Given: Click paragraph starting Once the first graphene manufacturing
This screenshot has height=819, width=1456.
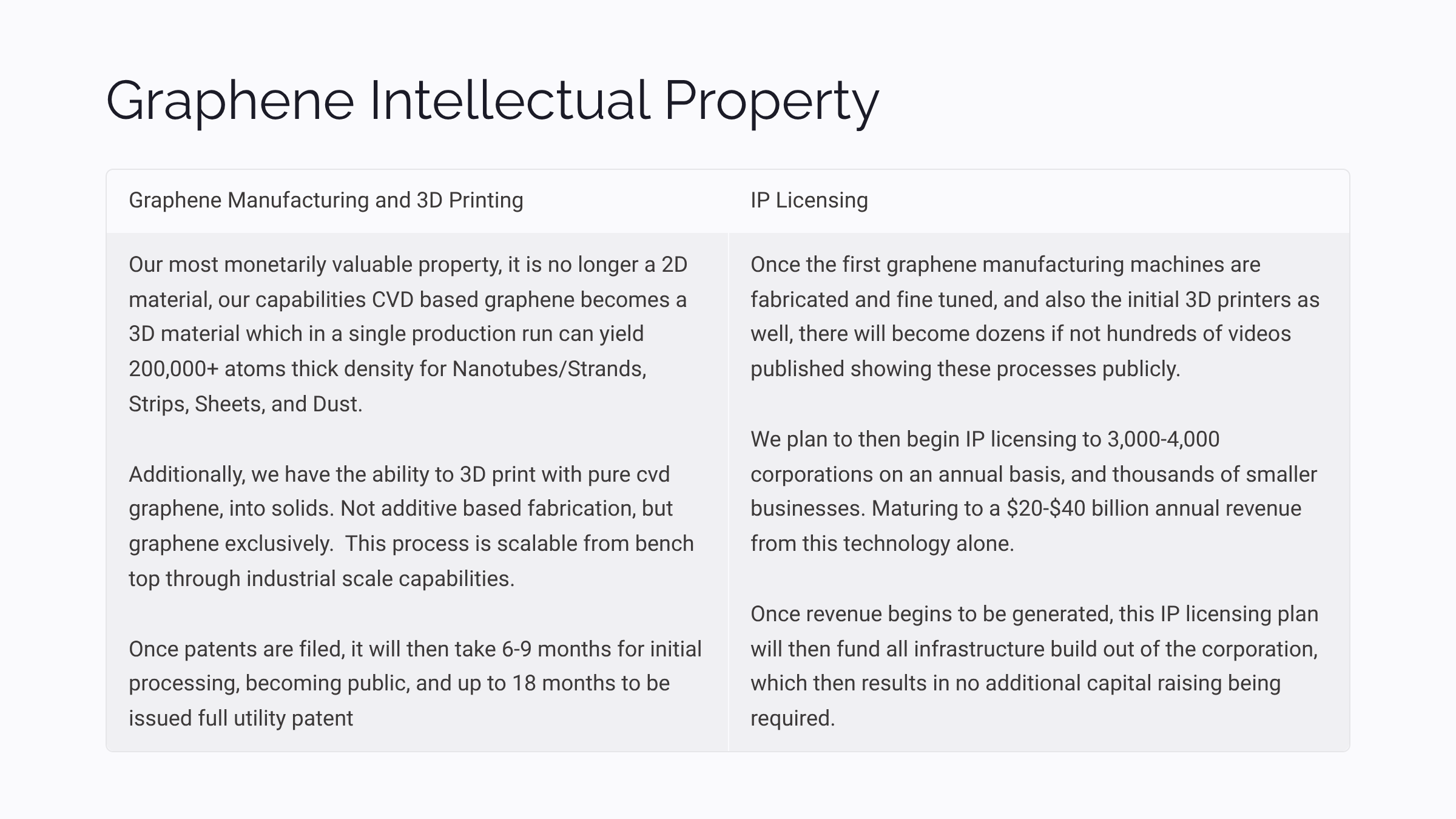Looking at the screenshot, I should click(x=1035, y=317).
